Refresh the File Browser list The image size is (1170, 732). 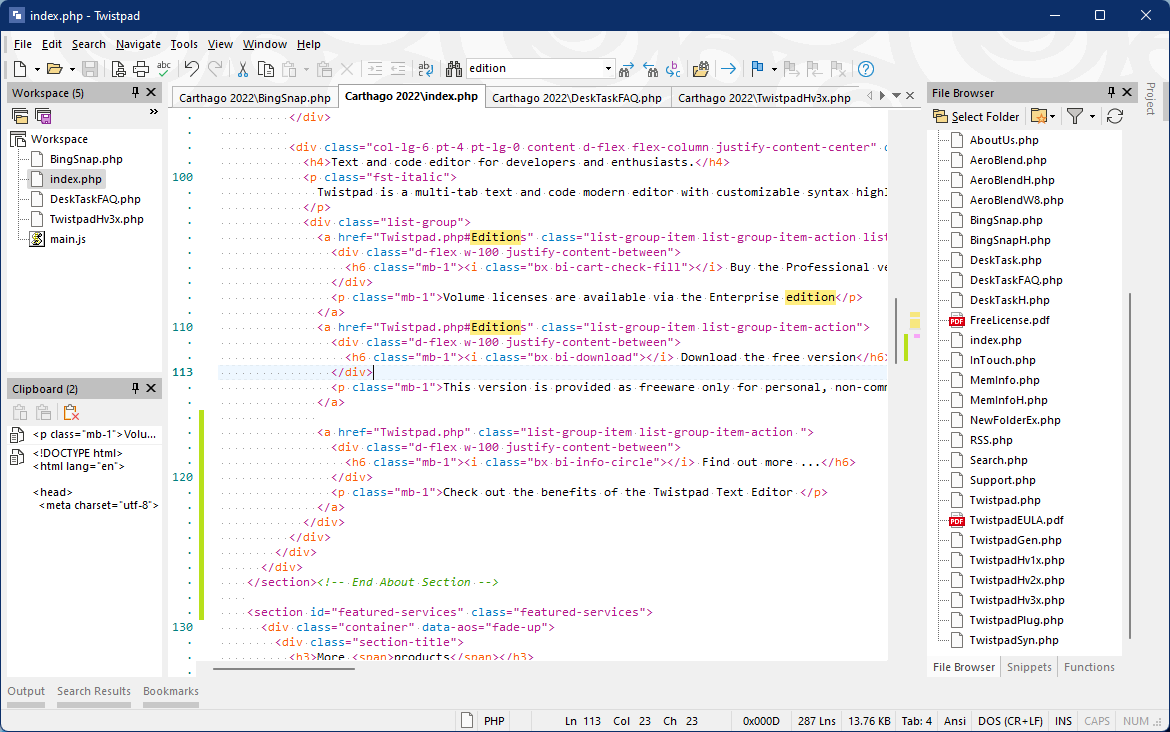pos(1115,116)
